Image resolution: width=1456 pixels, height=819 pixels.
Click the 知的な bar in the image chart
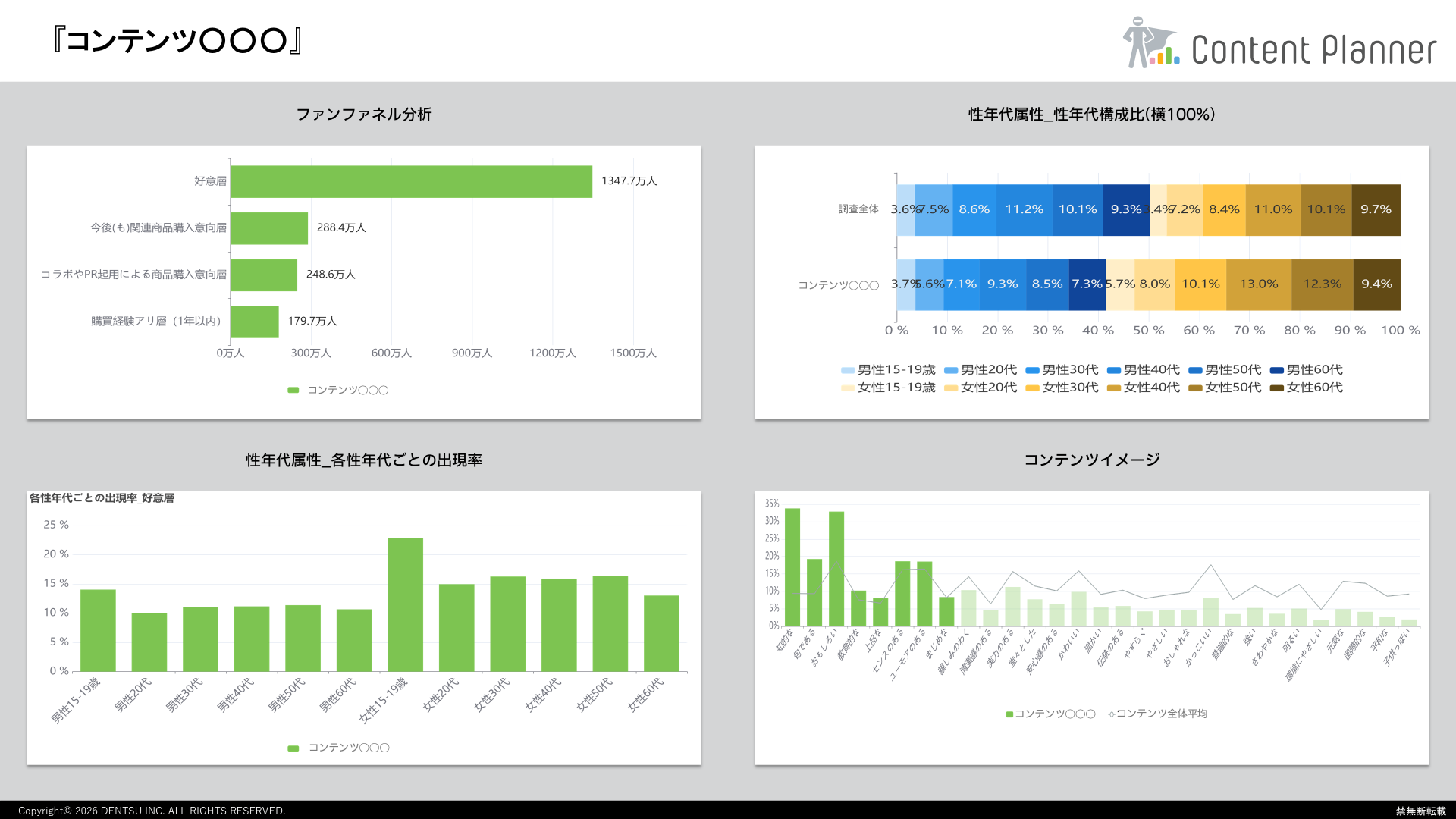792,567
